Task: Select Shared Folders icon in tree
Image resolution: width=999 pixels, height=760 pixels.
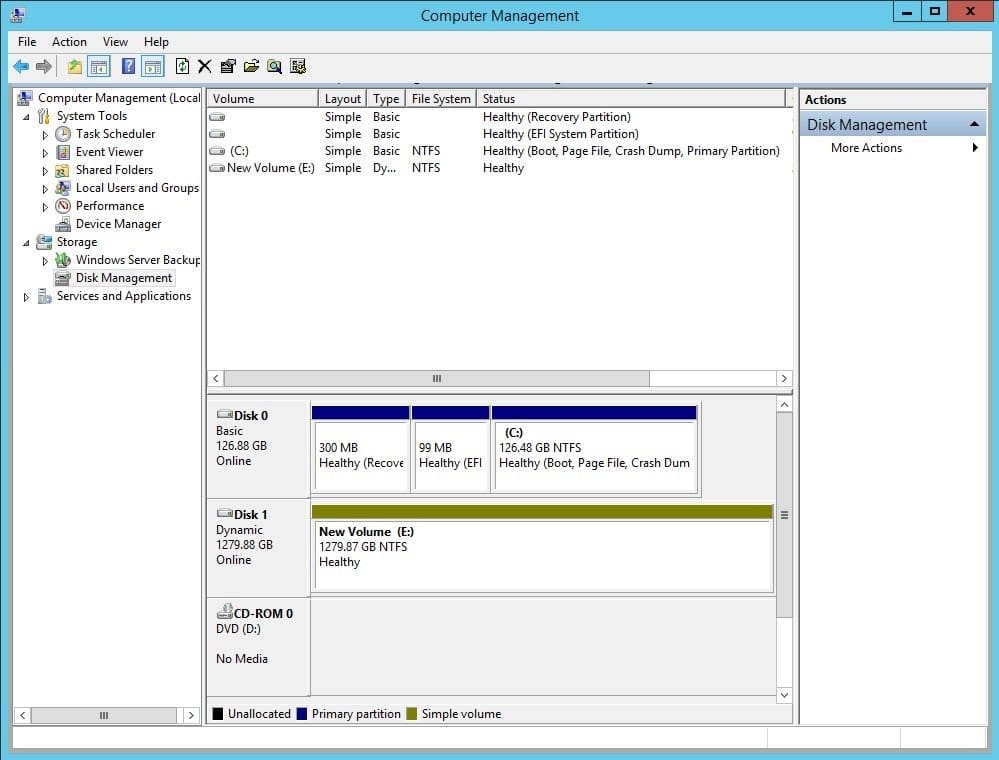Action: (x=62, y=170)
